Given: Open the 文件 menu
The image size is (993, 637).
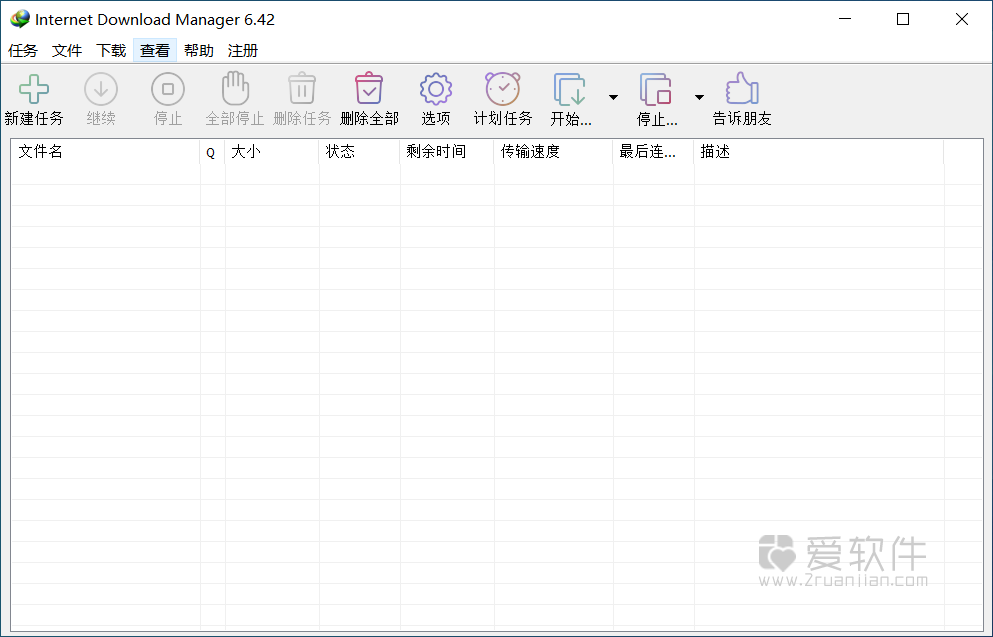Looking at the screenshot, I should pos(67,51).
